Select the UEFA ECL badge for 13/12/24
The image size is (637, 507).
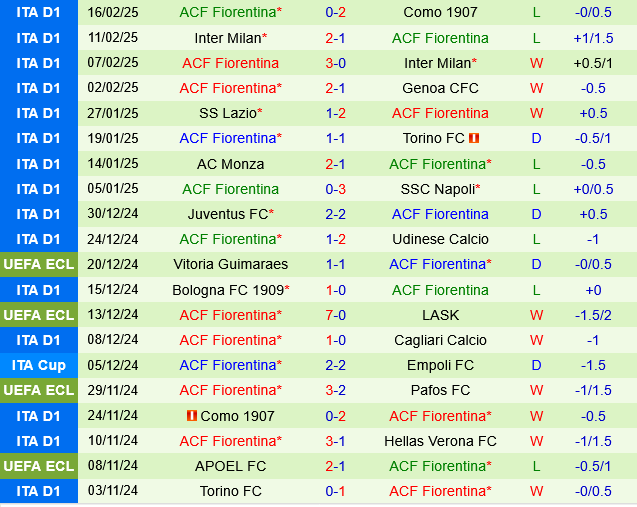click(x=39, y=315)
